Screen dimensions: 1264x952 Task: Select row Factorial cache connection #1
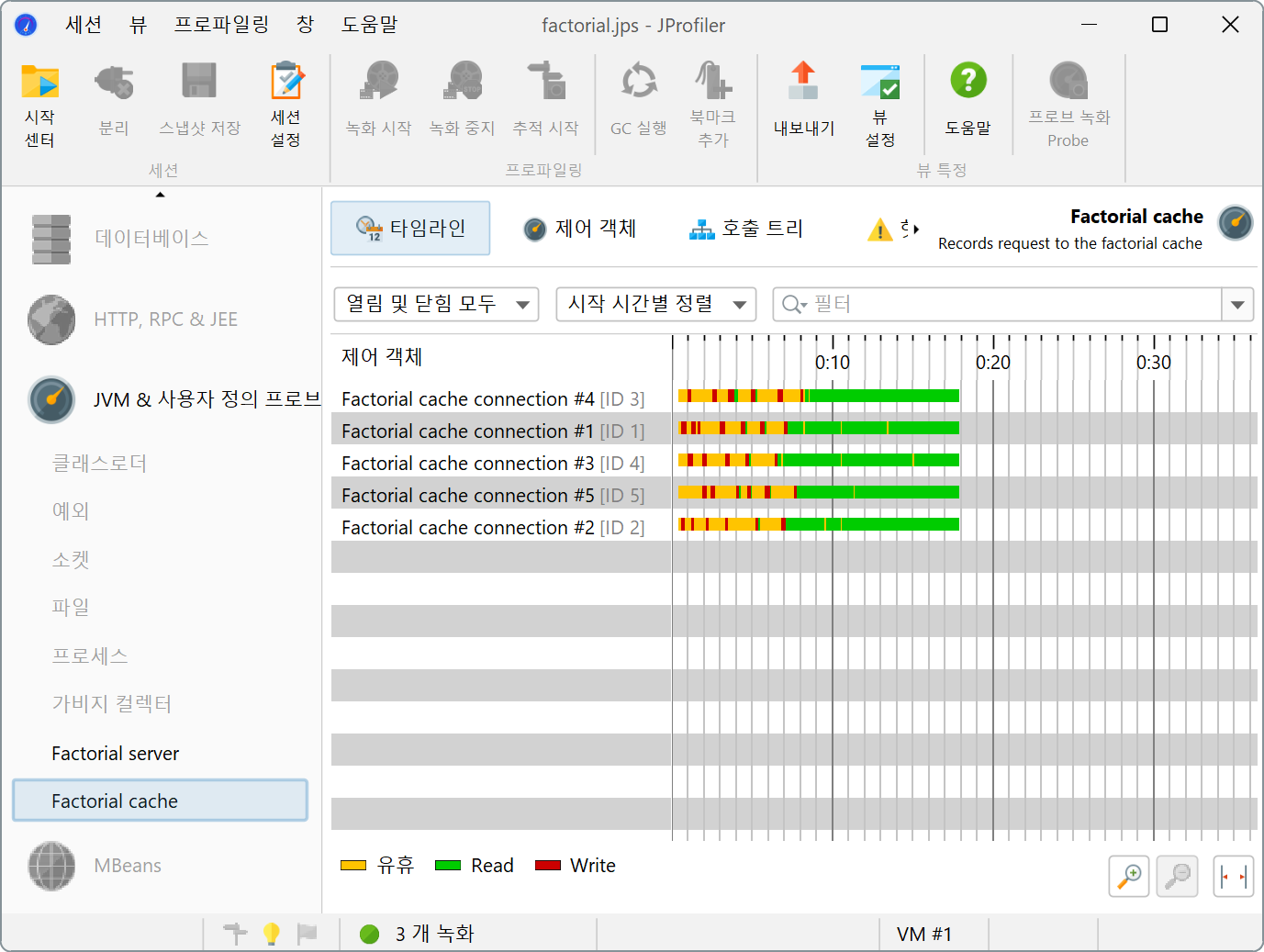(x=794, y=431)
